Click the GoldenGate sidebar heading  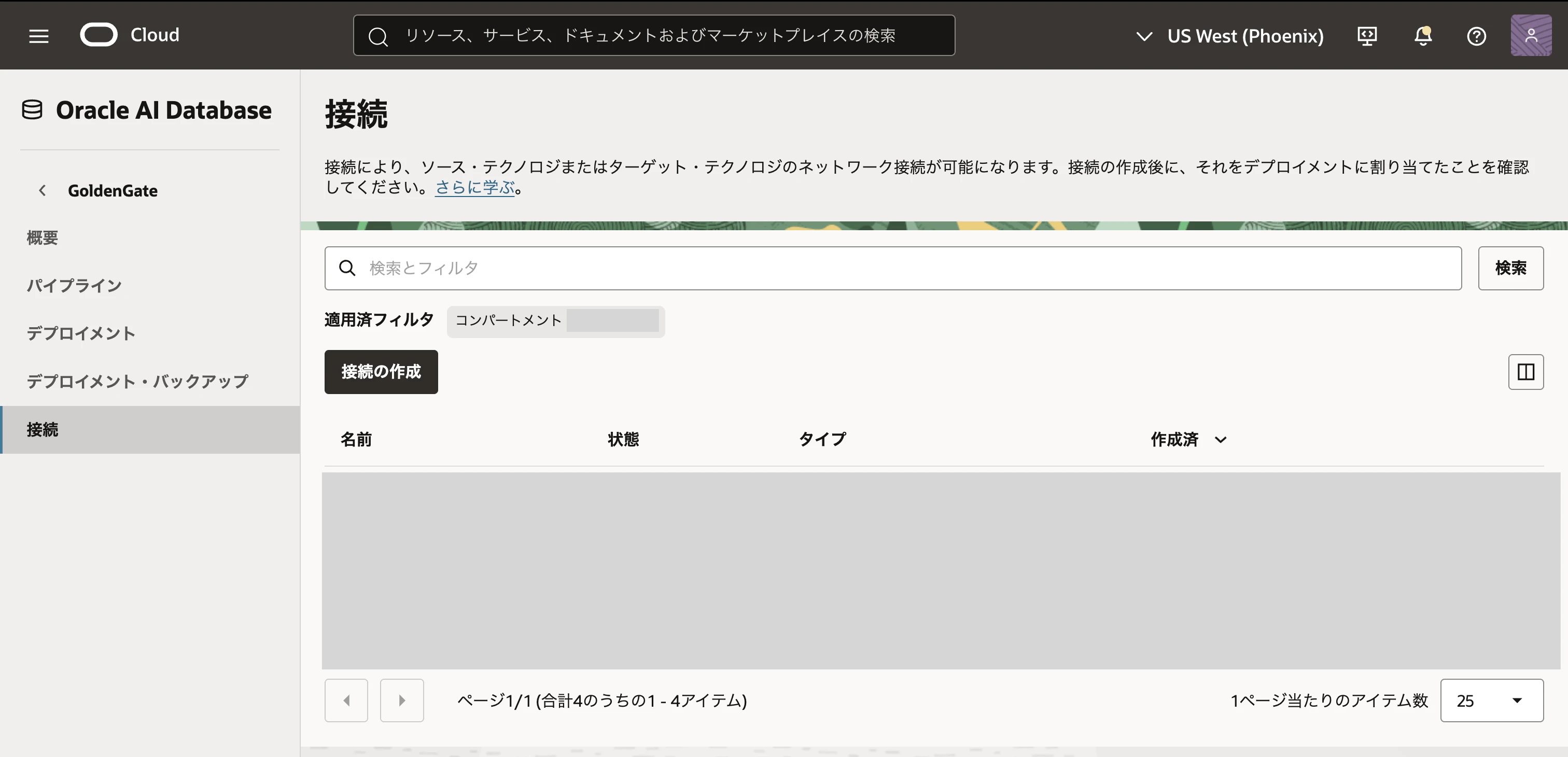[113, 190]
